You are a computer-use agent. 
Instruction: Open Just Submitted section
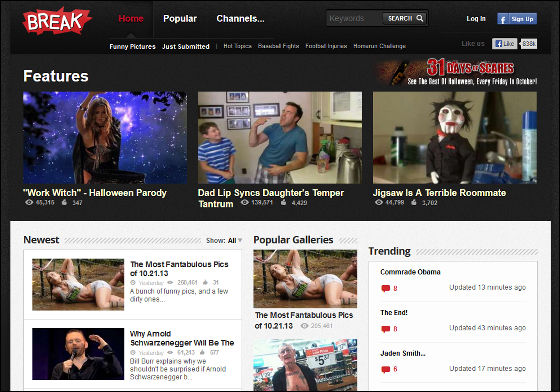[x=186, y=46]
